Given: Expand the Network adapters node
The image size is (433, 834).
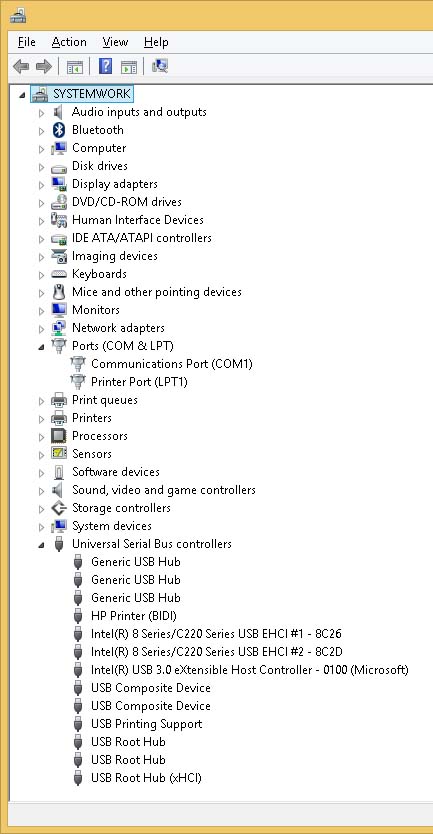Looking at the screenshot, I should click(41, 329).
